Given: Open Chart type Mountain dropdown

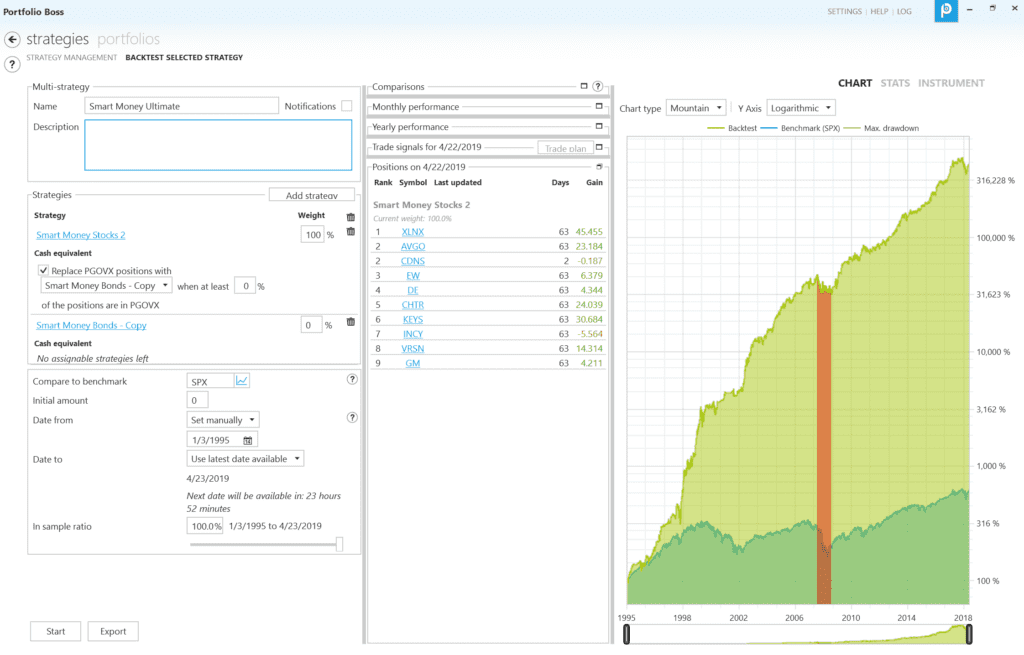Looking at the screenshot, I should (x=696, y=108).
